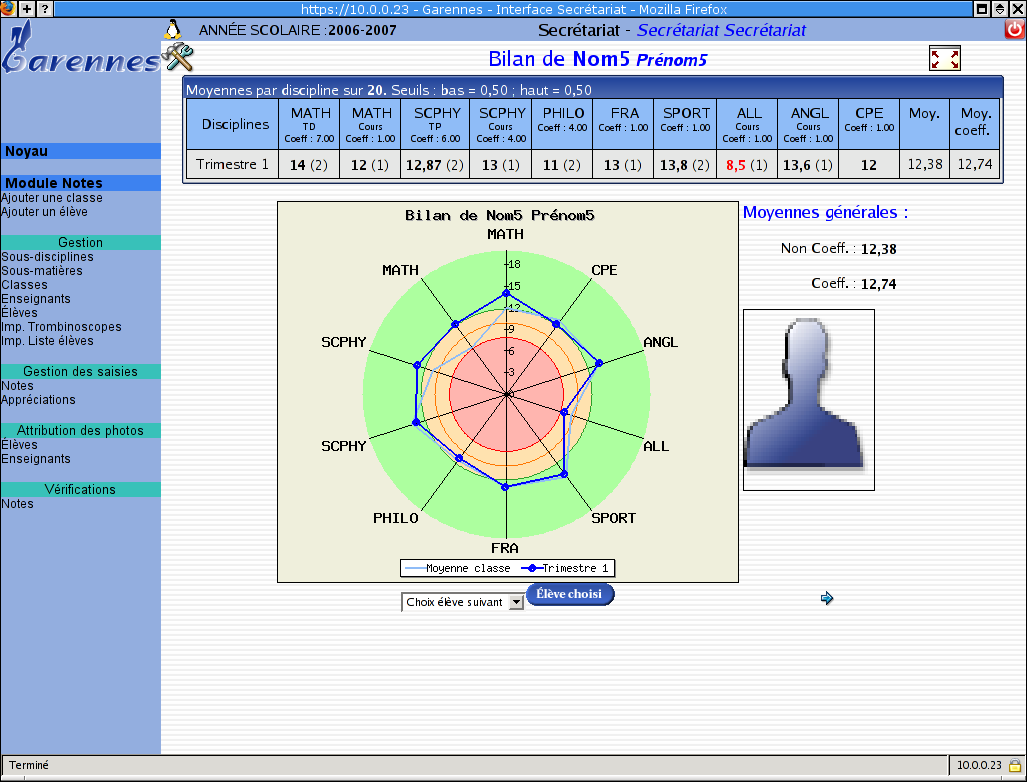The height and width of the screenshot is (782, 1027).
Task: Click the blue next arrow icon
Action: coord(827,599)
